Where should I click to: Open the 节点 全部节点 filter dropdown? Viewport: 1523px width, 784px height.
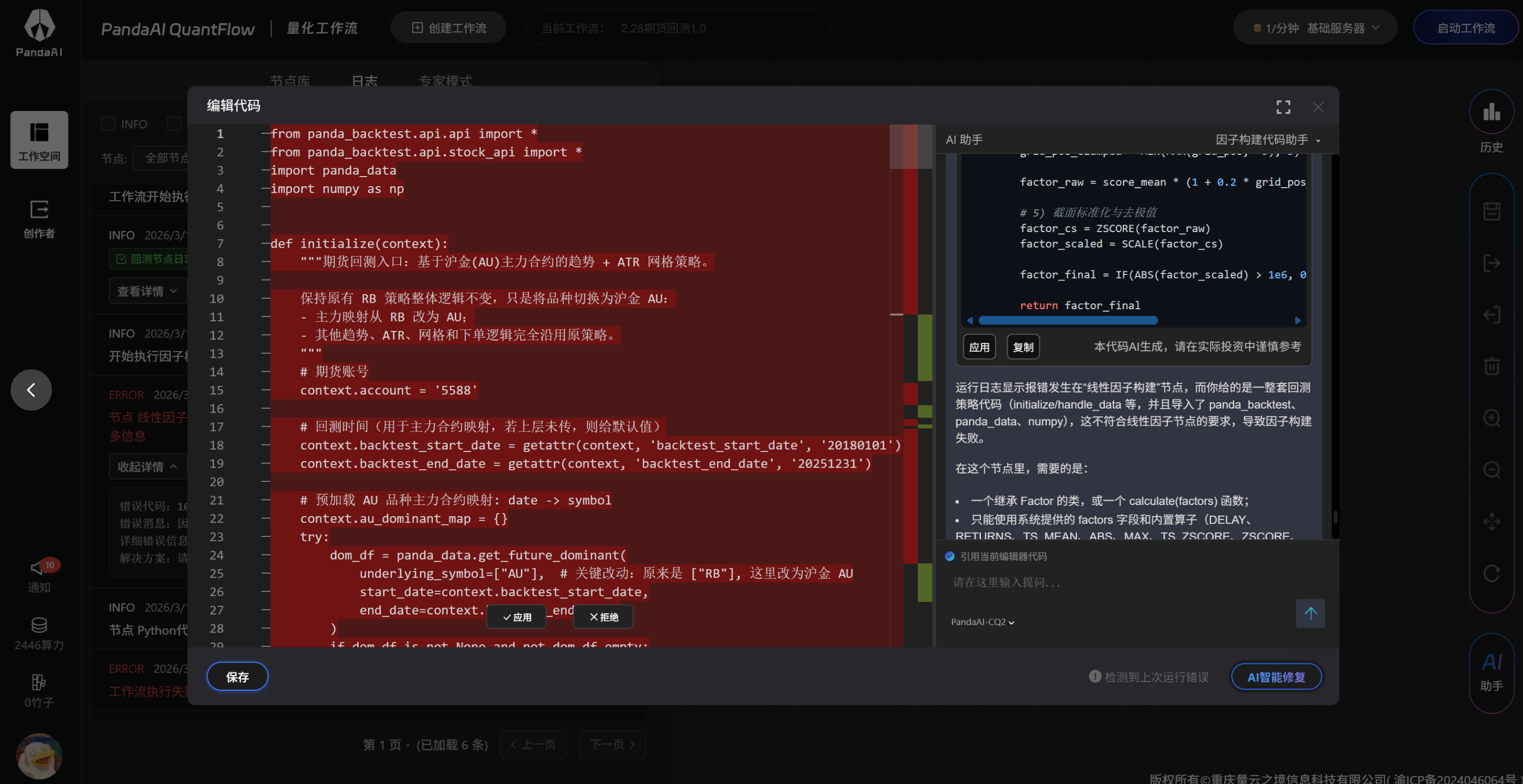click(161, 158)
